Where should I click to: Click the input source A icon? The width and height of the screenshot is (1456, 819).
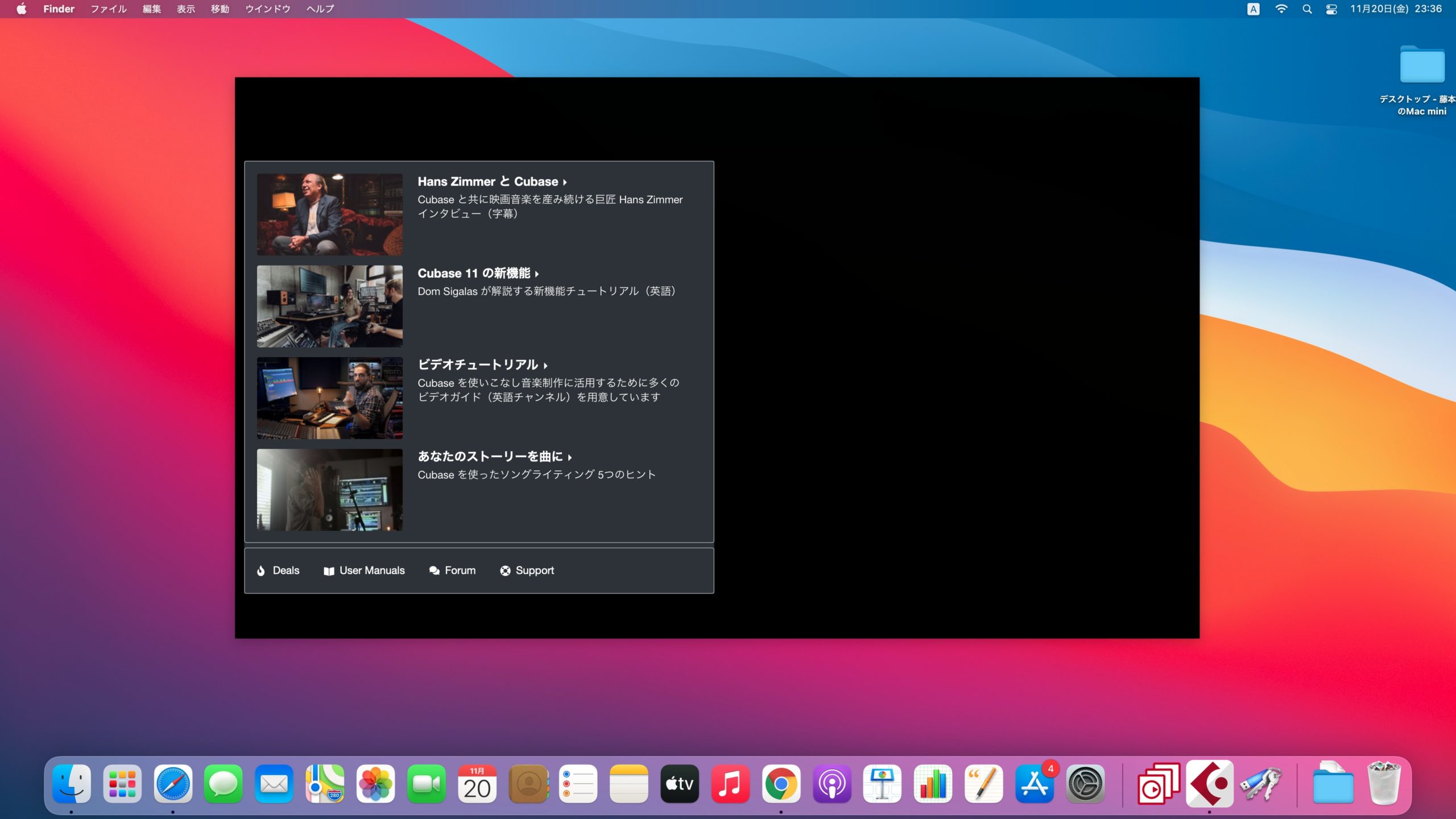1253,9
